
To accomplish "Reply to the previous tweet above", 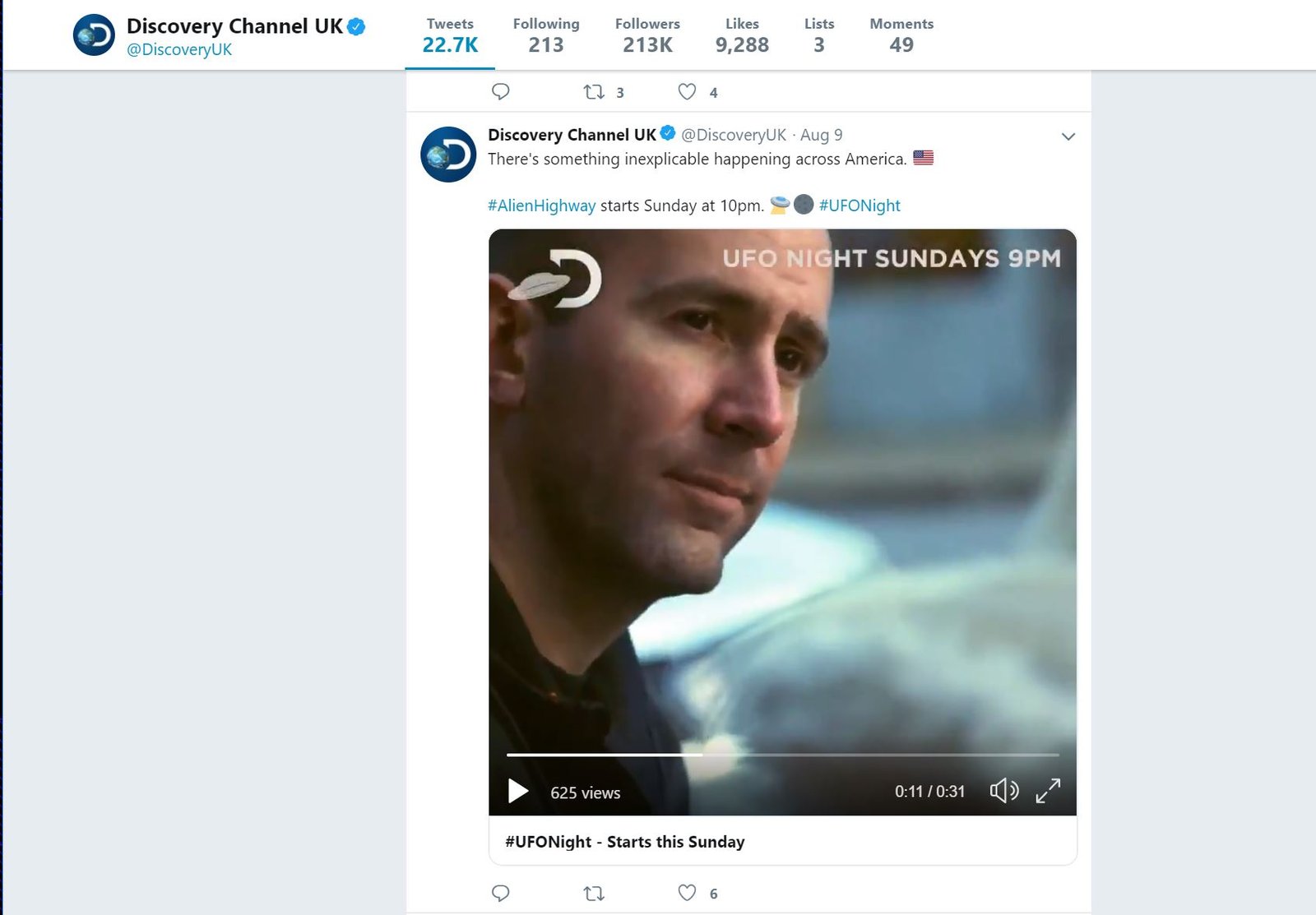I will [x=500, y=91].
